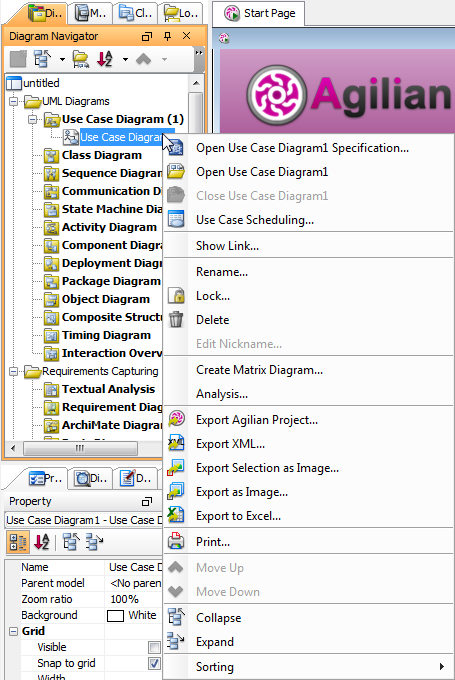
Task: Select the Class Diagram tree node
Action: pos(93,155)
